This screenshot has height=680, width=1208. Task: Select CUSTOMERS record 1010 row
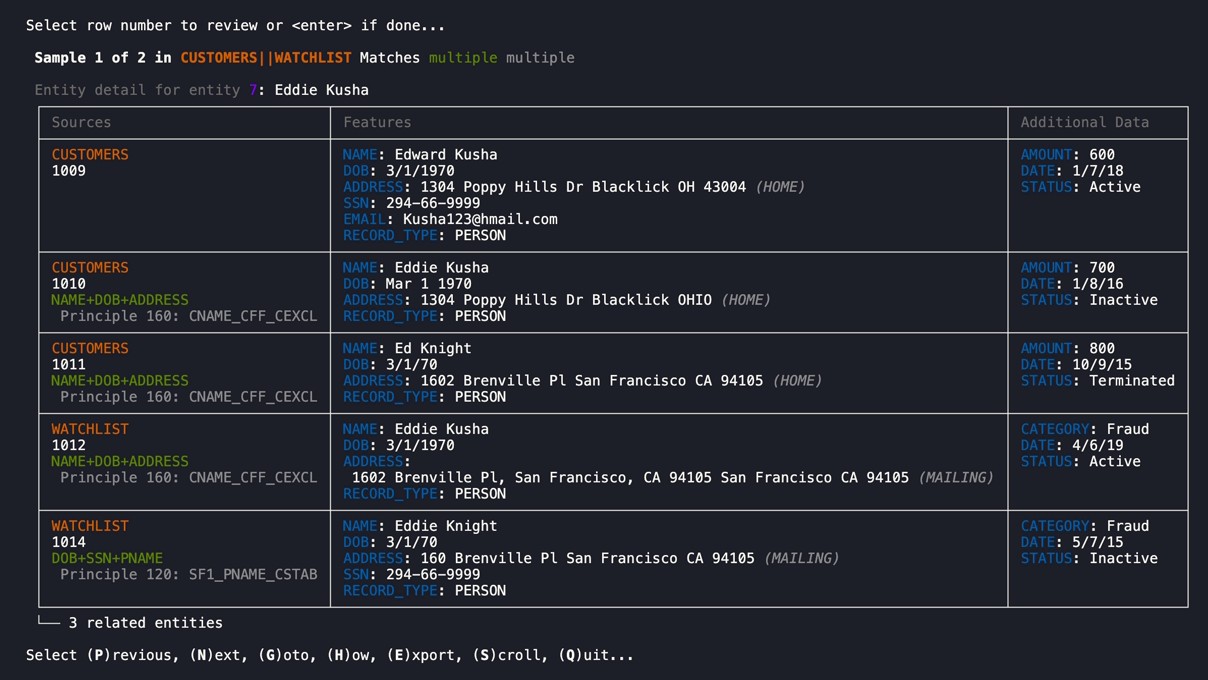tap(68, 282)
